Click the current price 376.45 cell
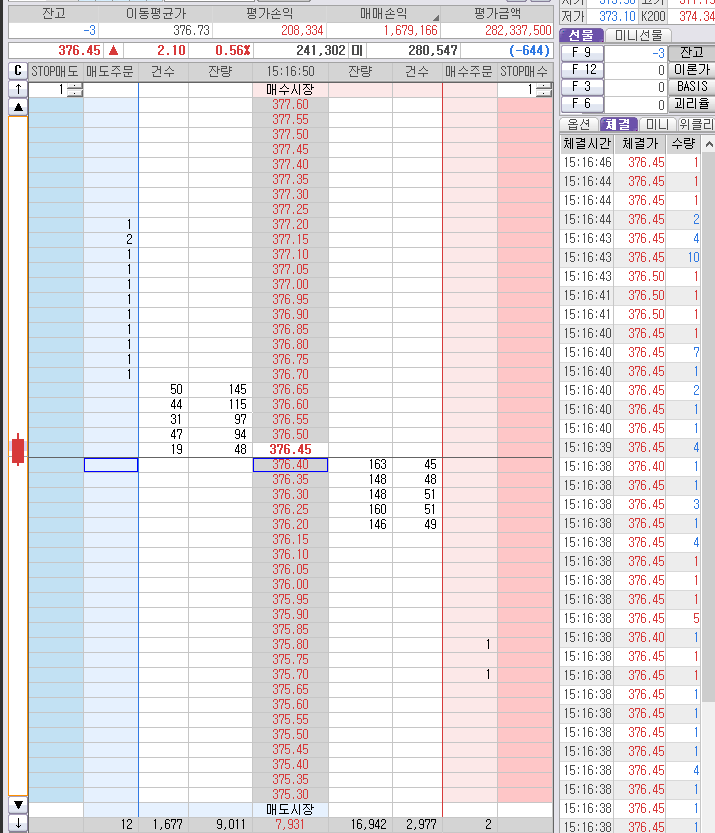Viewport: 715px width, 833px height. pos(290,449)
